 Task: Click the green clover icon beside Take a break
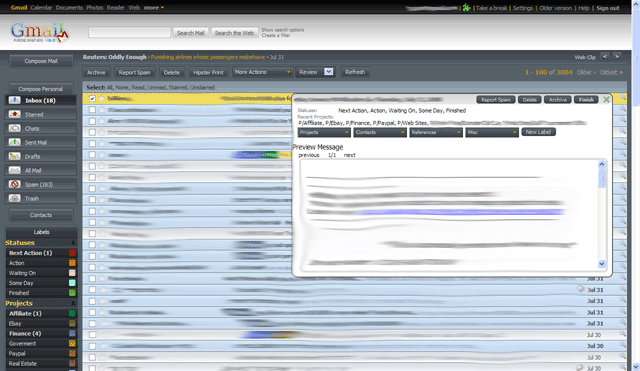pyautogui.click(x=467, y=7)
